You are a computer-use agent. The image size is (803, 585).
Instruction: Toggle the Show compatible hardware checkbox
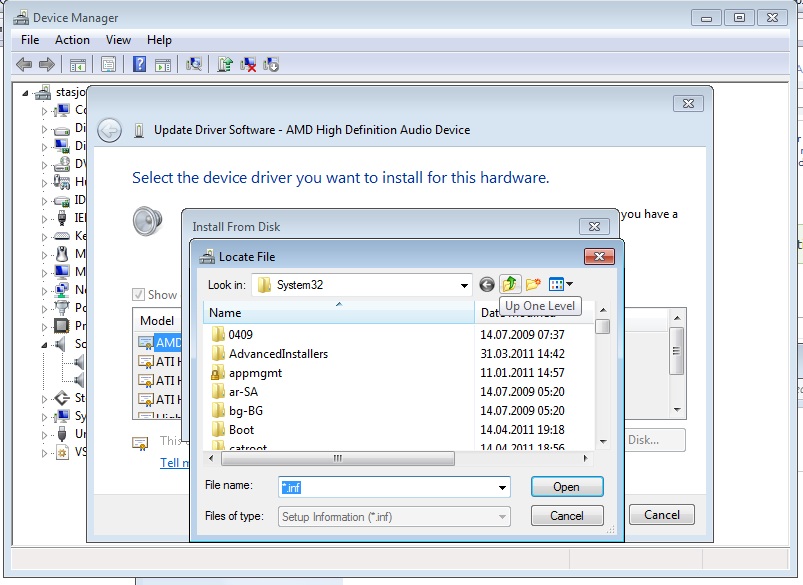[139, 295]
